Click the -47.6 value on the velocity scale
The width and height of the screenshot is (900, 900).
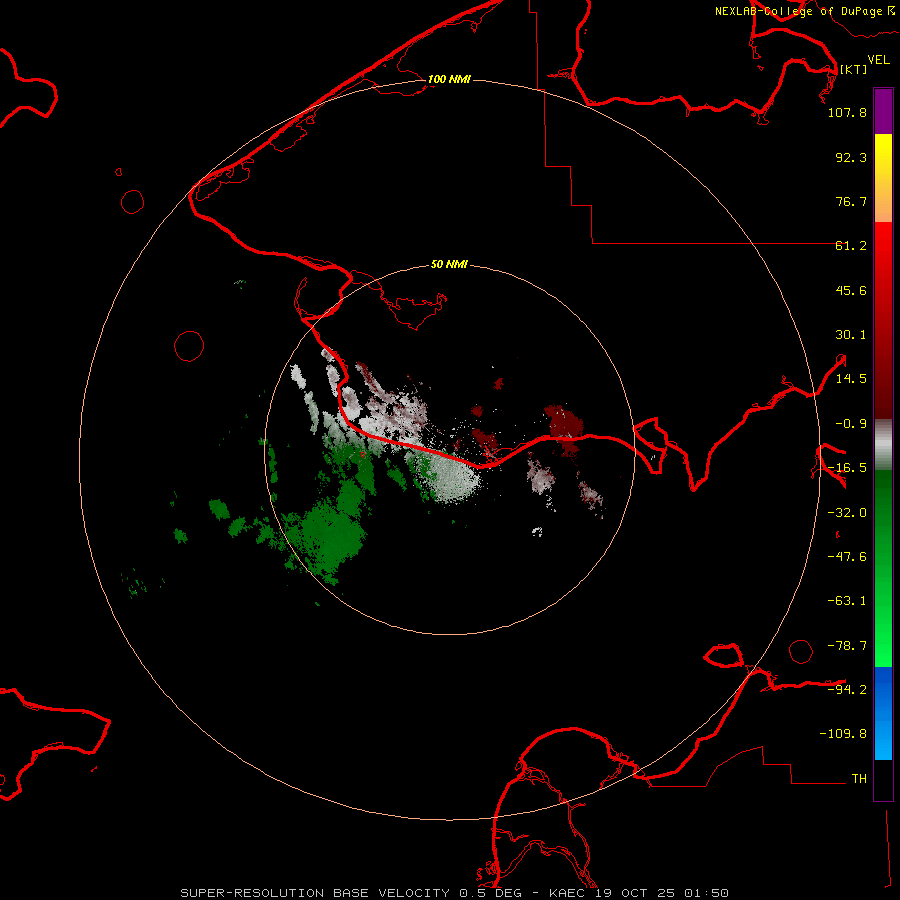coord(847,557)
